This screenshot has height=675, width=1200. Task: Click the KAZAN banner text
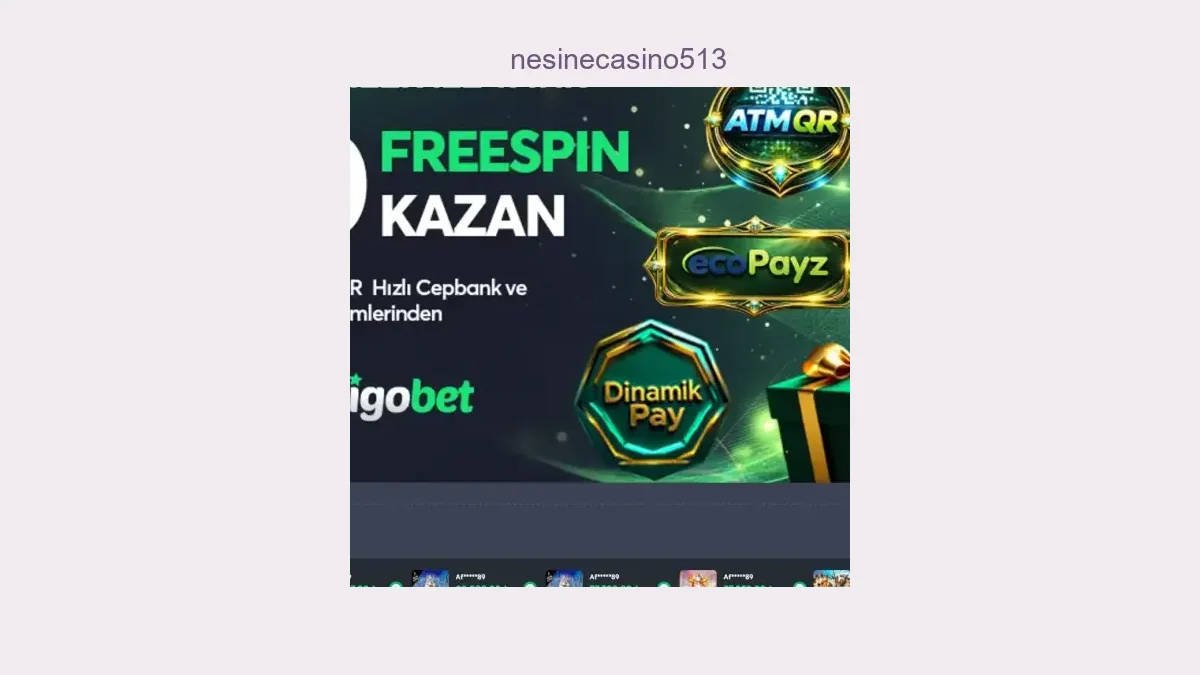(473, 216)
